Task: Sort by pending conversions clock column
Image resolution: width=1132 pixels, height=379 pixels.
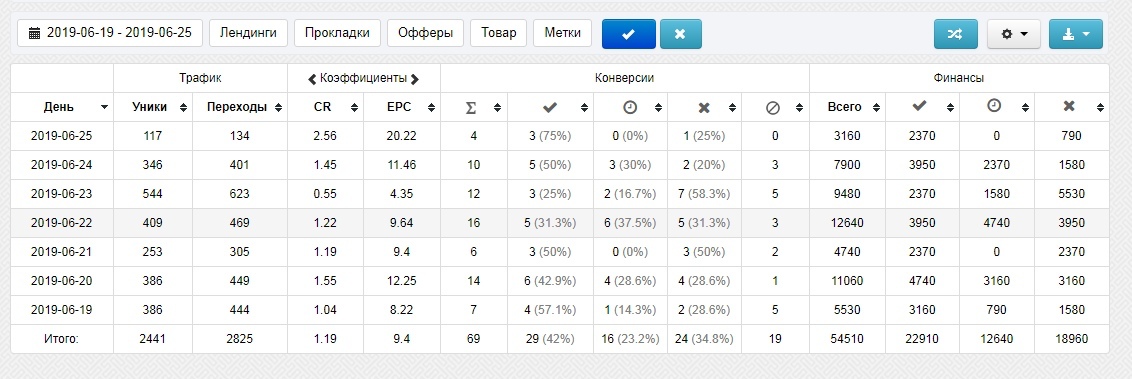Action: [630, 107]
